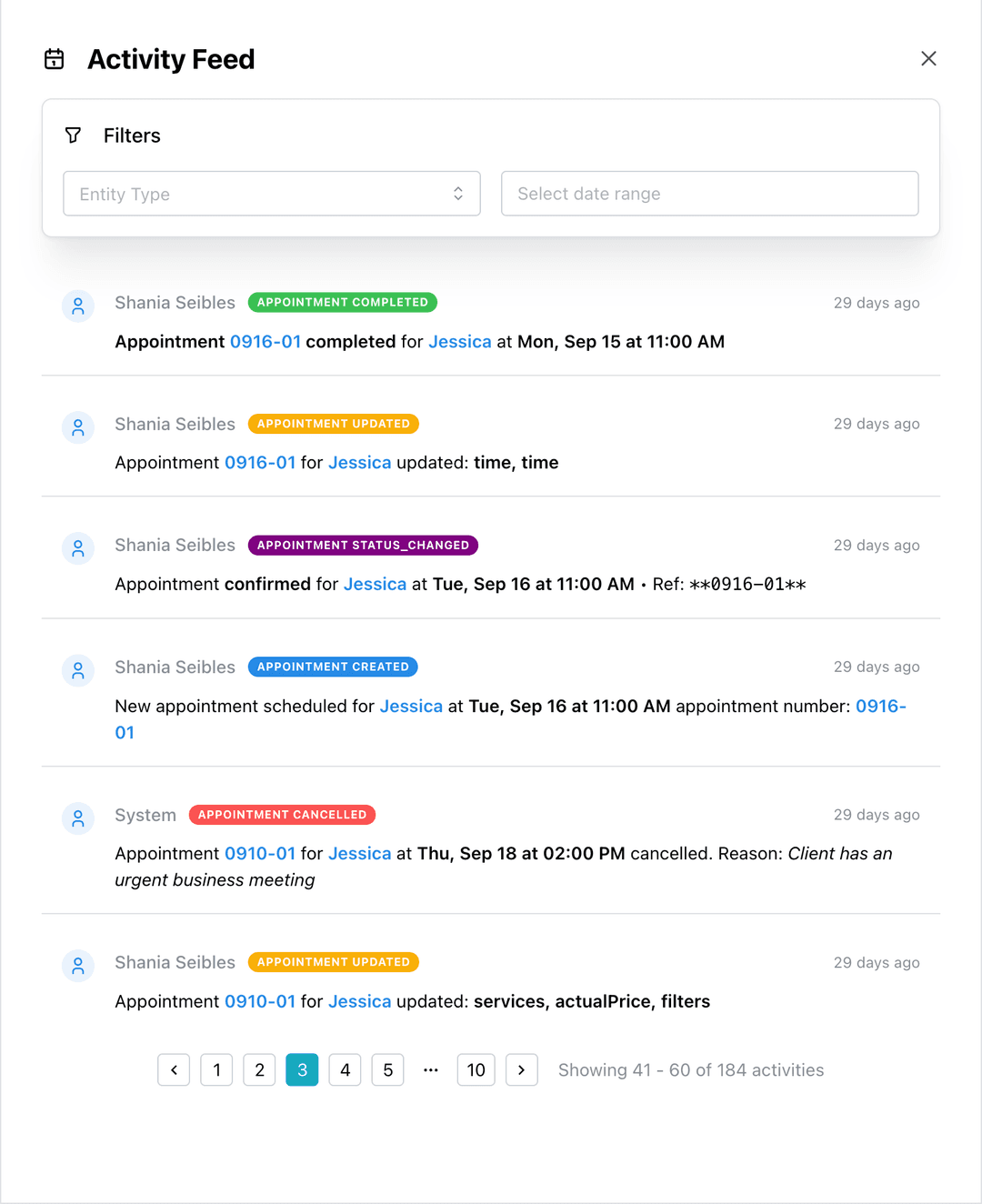Click user avatar on Appointment Completed entry

(78, 306)
